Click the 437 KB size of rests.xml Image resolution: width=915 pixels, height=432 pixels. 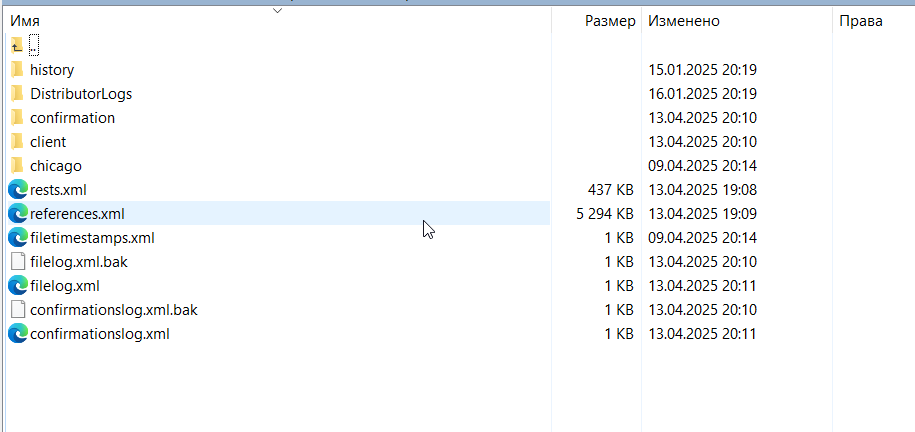(x=611, y=190)
